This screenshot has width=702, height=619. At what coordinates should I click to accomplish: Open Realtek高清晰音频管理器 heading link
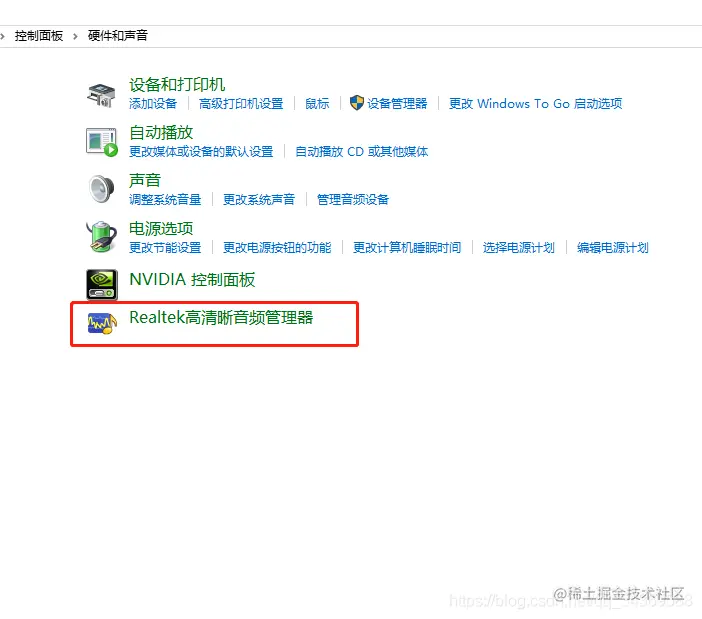point(221,318)
